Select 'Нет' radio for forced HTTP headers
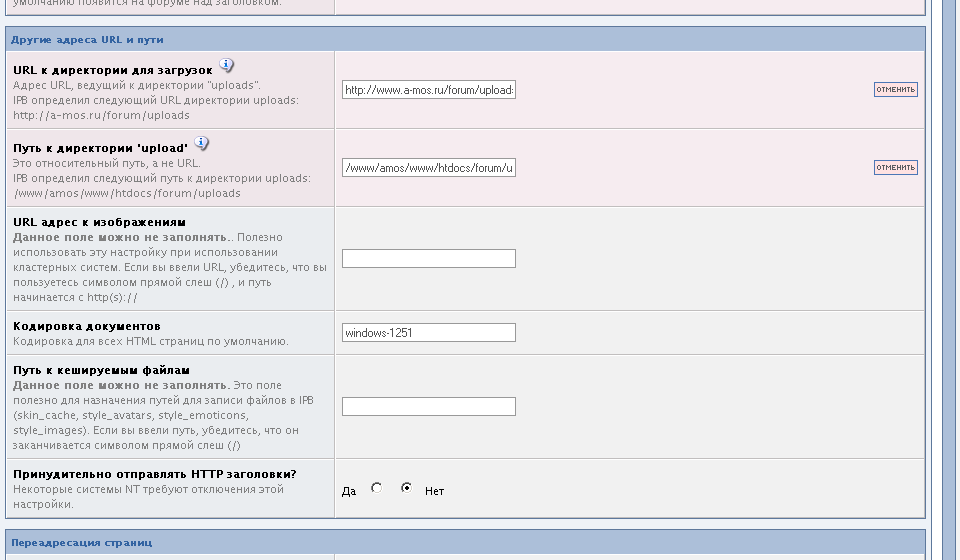 coord(406,488)
